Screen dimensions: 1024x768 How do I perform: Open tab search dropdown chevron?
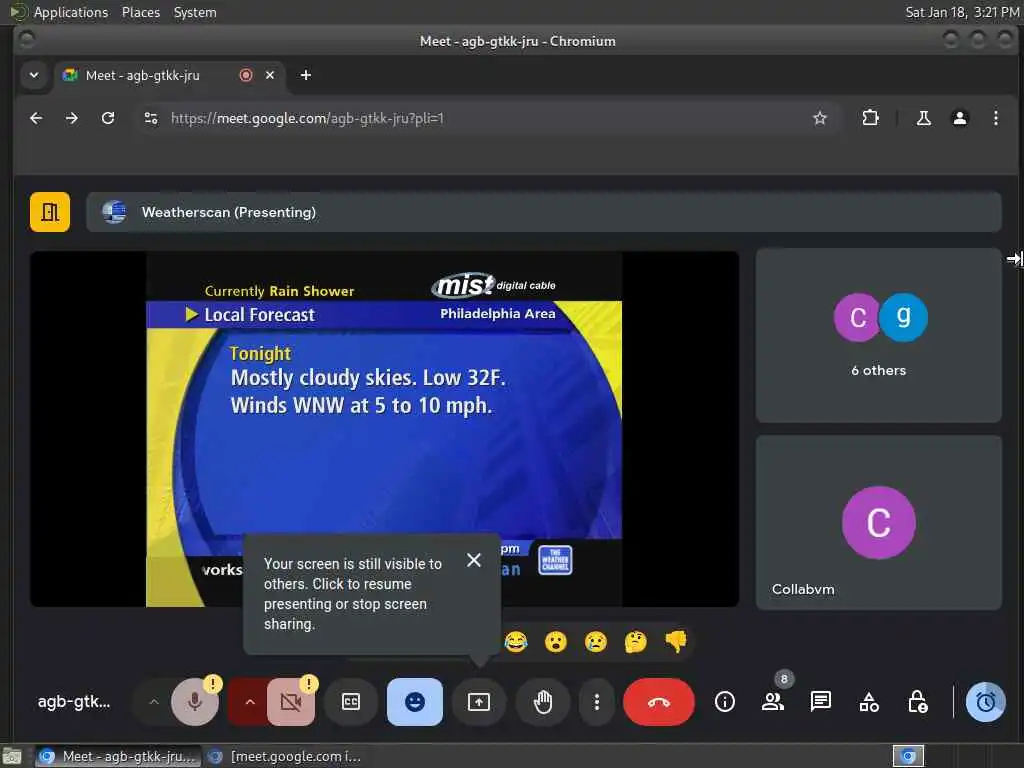(34, 75)
